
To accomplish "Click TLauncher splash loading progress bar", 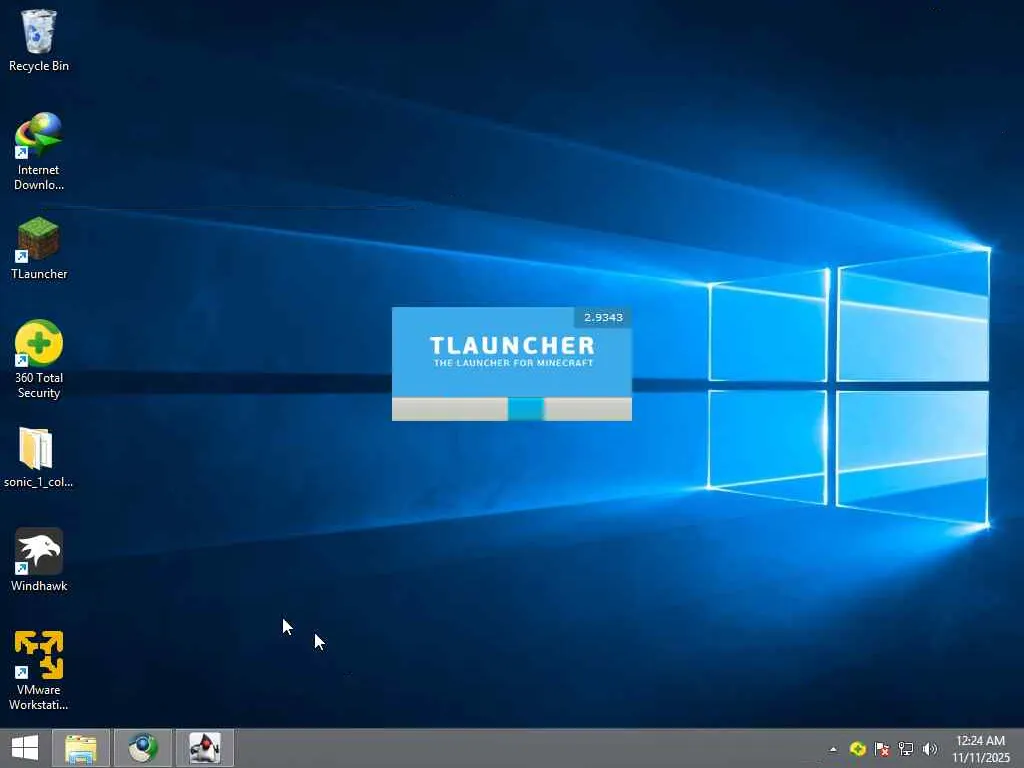I will tap(511, 409).
